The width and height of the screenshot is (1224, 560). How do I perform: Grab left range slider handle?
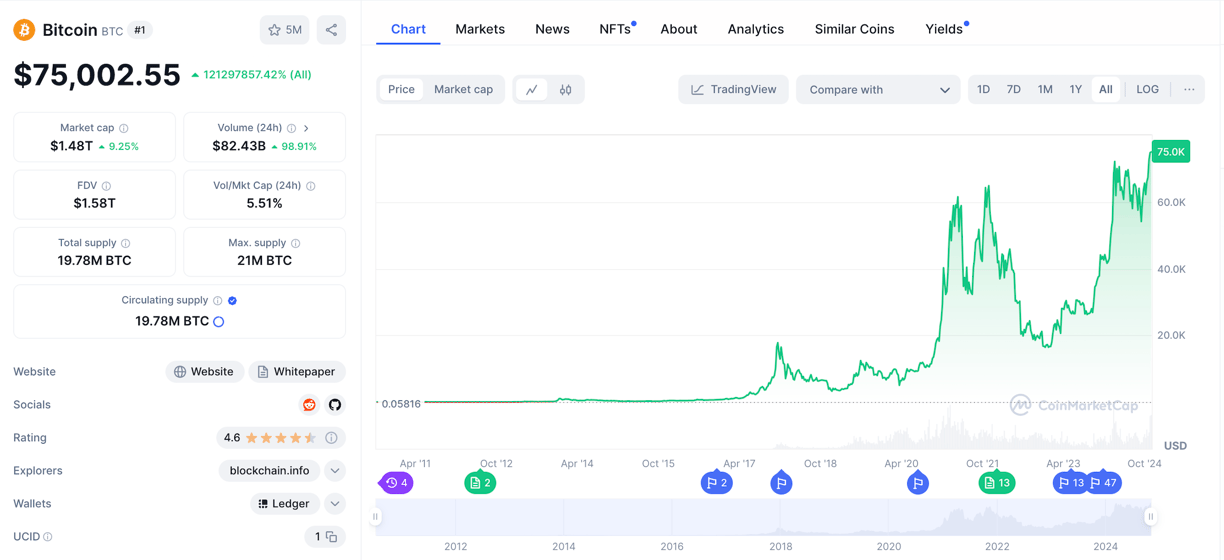coord(376,517)
